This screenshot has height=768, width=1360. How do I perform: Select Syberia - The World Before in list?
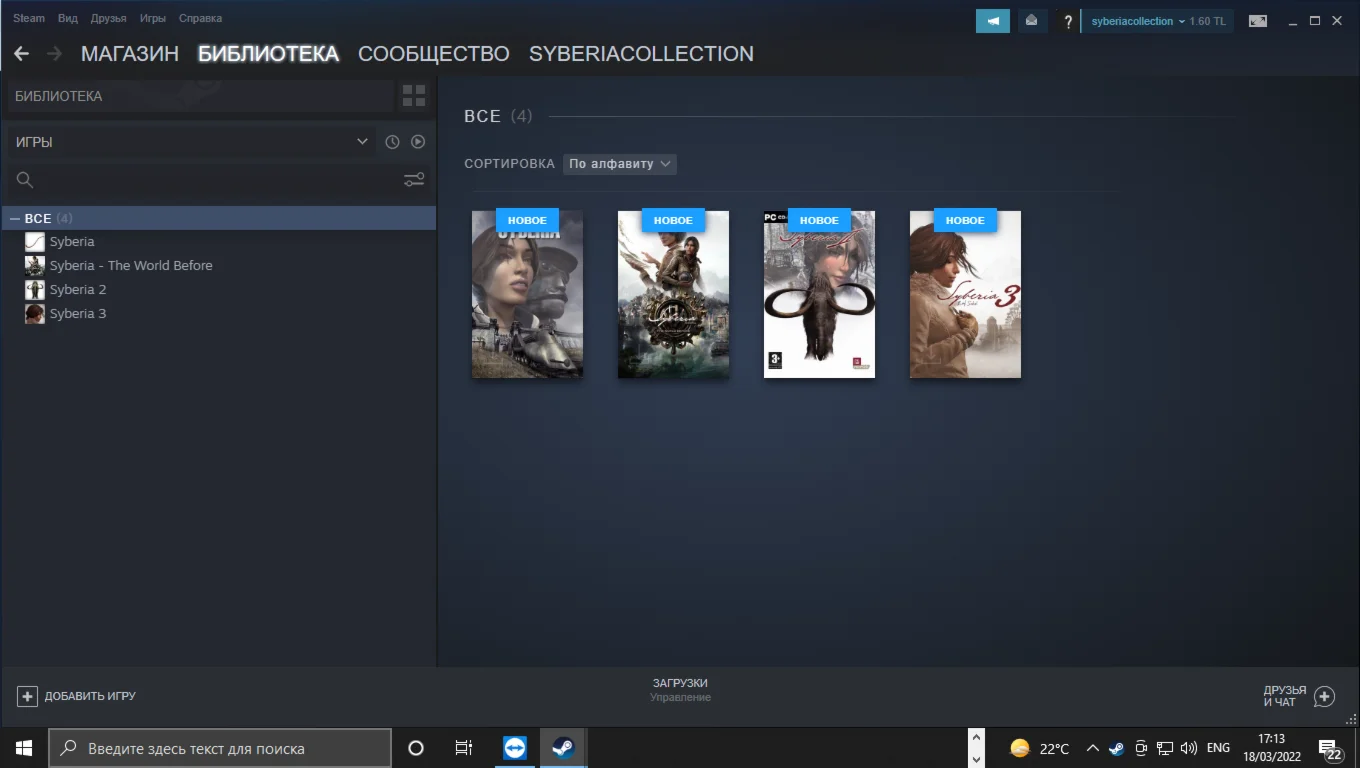(130, 266)
